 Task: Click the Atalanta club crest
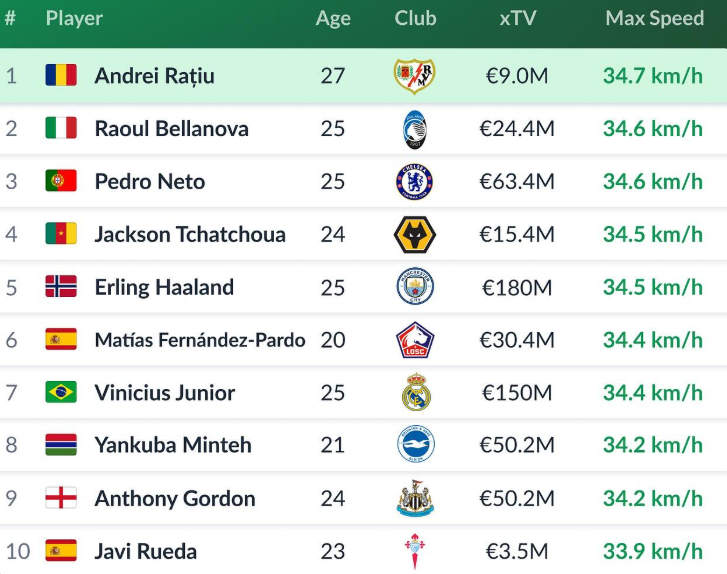tap(414, 129)
